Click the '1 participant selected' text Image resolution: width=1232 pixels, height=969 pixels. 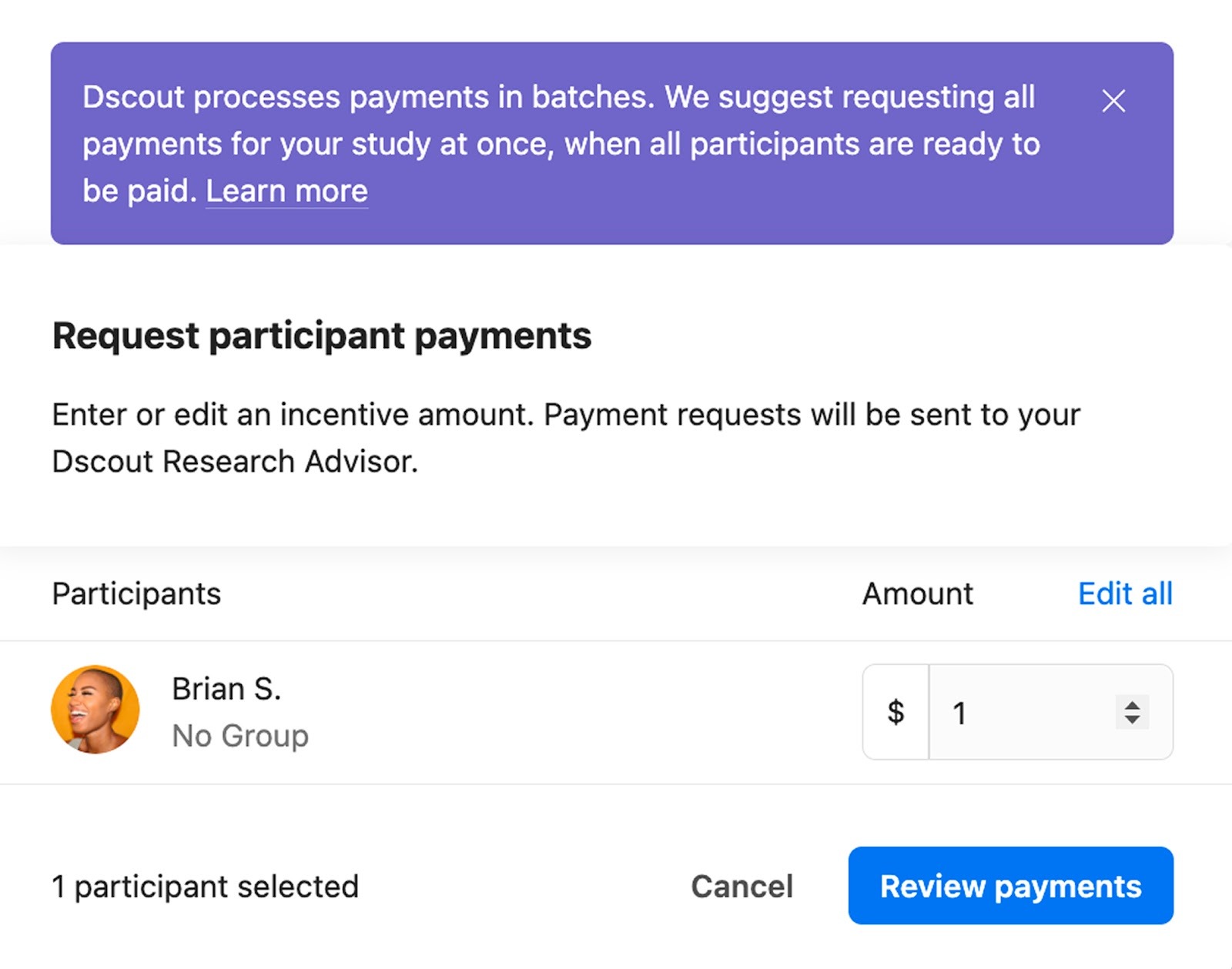coord(205,887)
